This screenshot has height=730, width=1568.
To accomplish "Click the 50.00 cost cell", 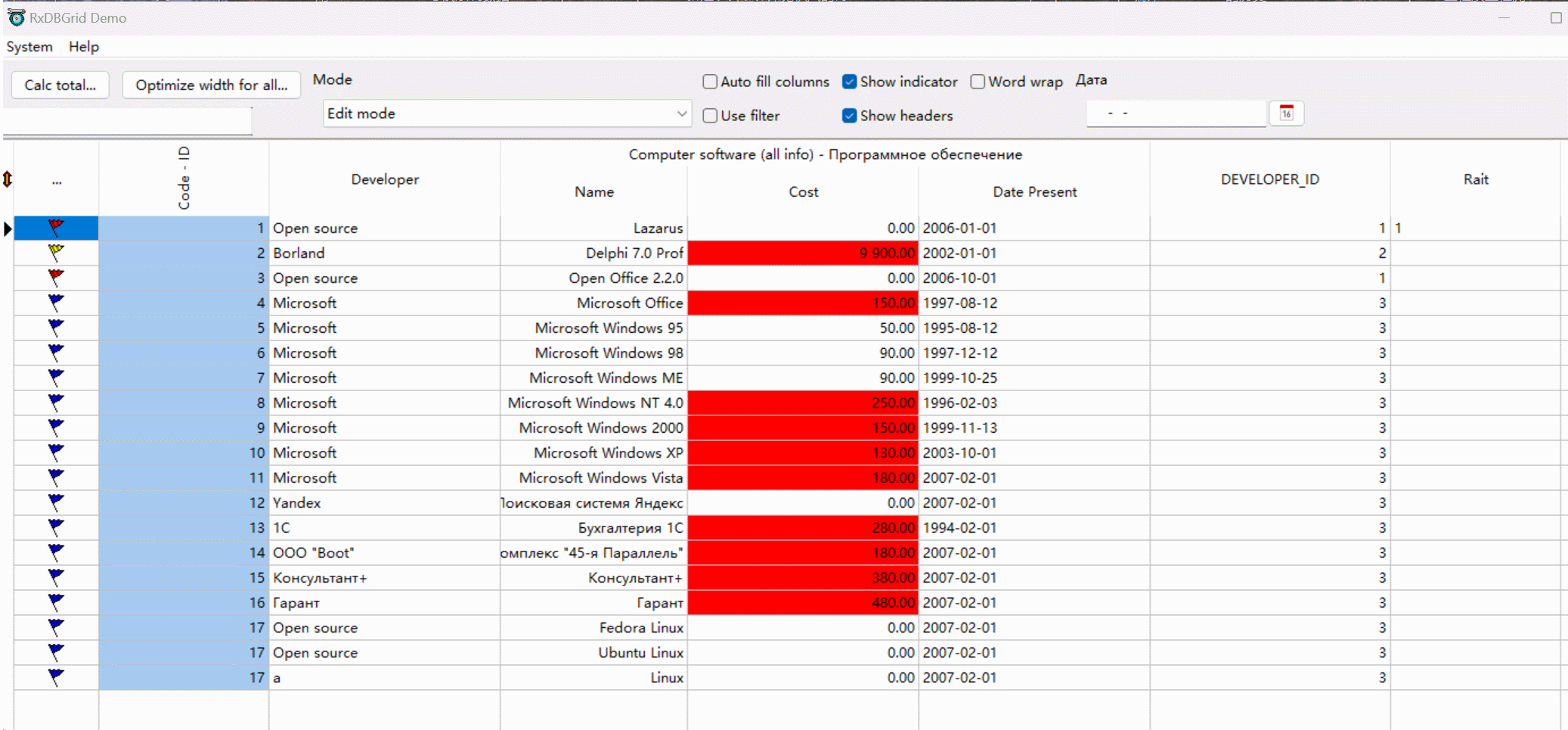I will (803, 328).
